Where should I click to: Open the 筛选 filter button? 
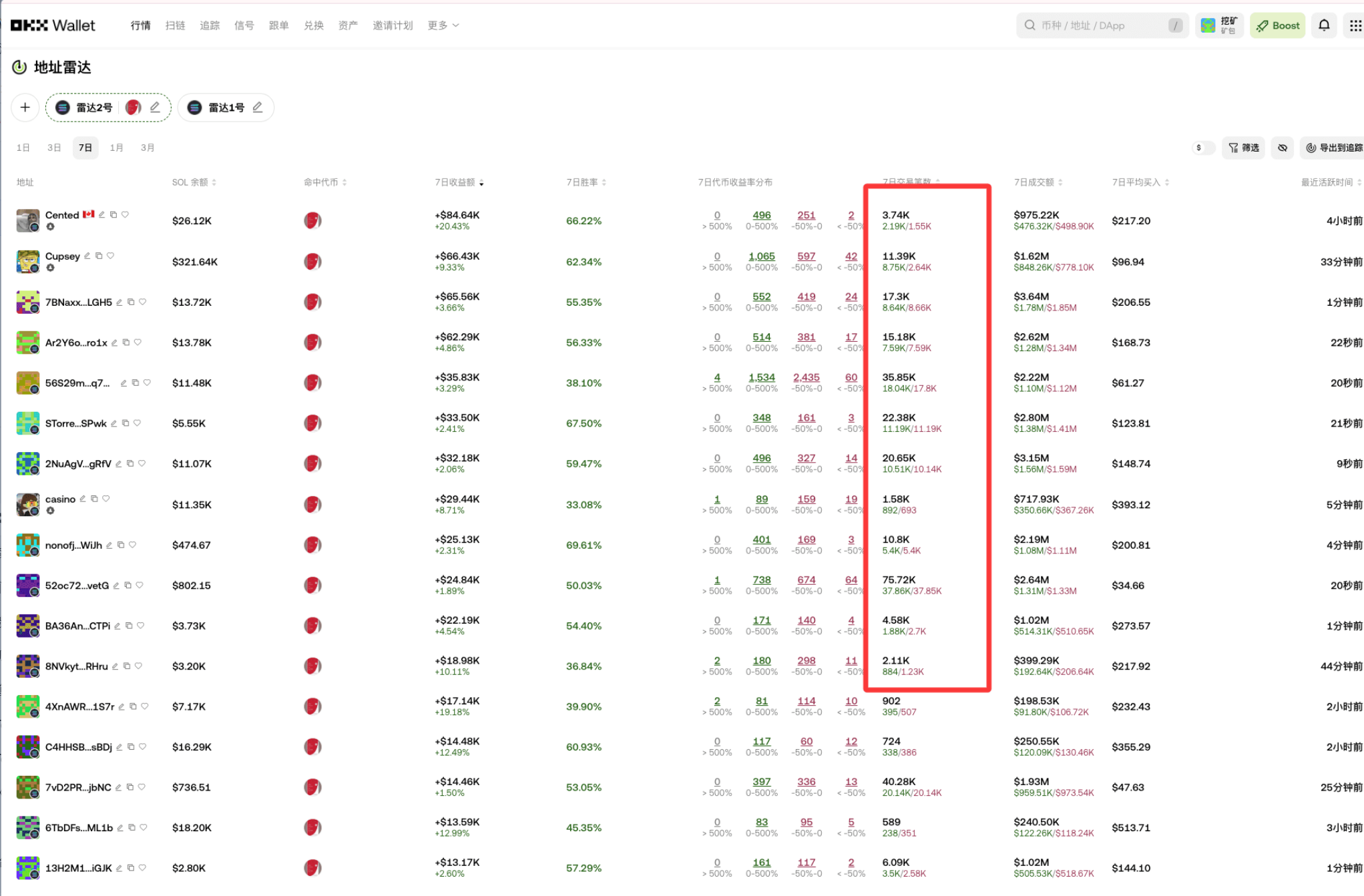(1244, 148)
